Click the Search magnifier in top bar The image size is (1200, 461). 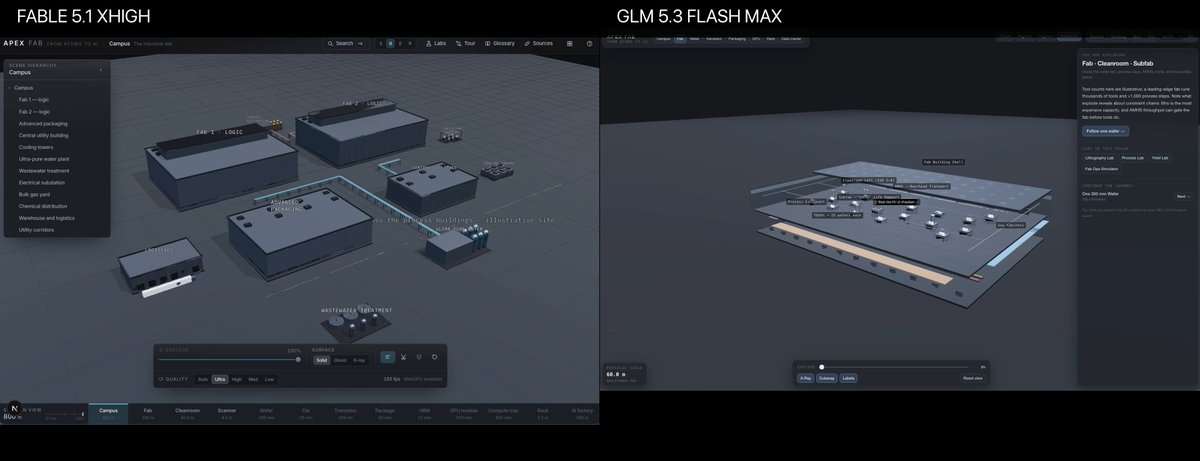pos(331,43)
